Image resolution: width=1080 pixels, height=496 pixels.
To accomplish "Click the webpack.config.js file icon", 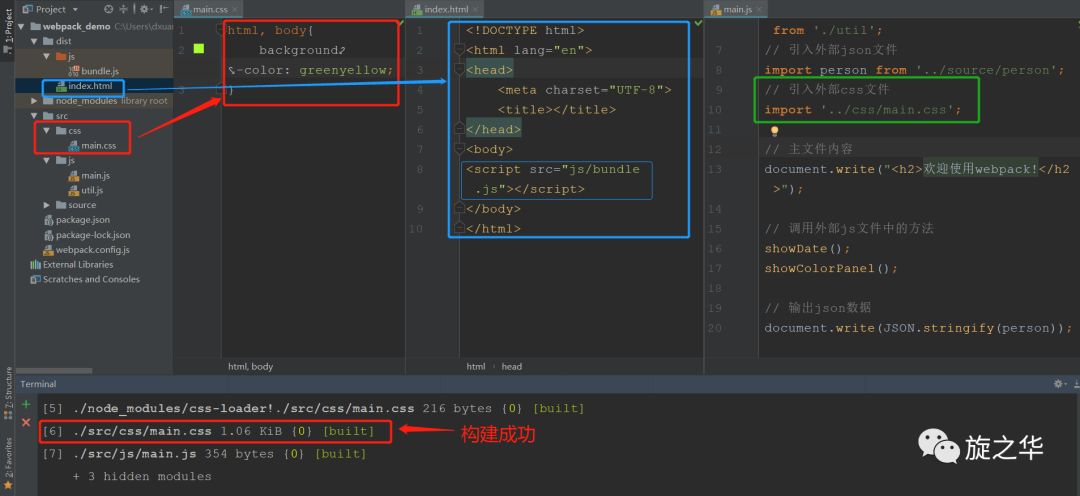I will [49, 249].
